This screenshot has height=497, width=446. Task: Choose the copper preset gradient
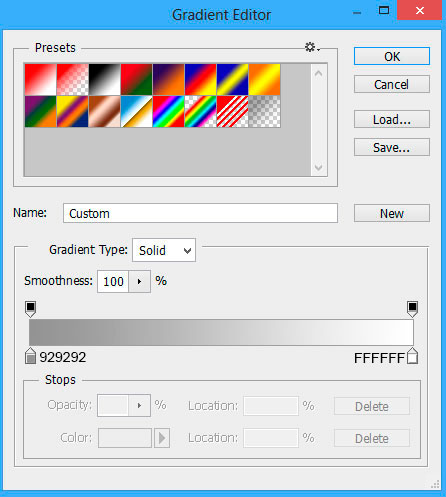pos(104,111)
